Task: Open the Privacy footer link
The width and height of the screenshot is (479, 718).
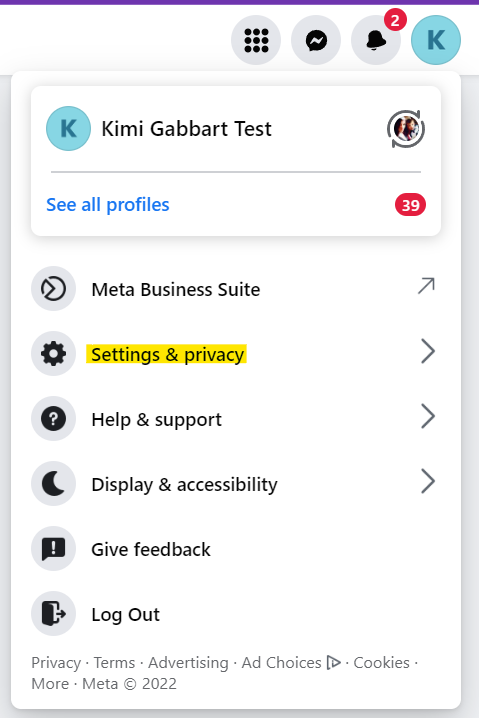Action: pyautogui.click(x=56, y=663)
